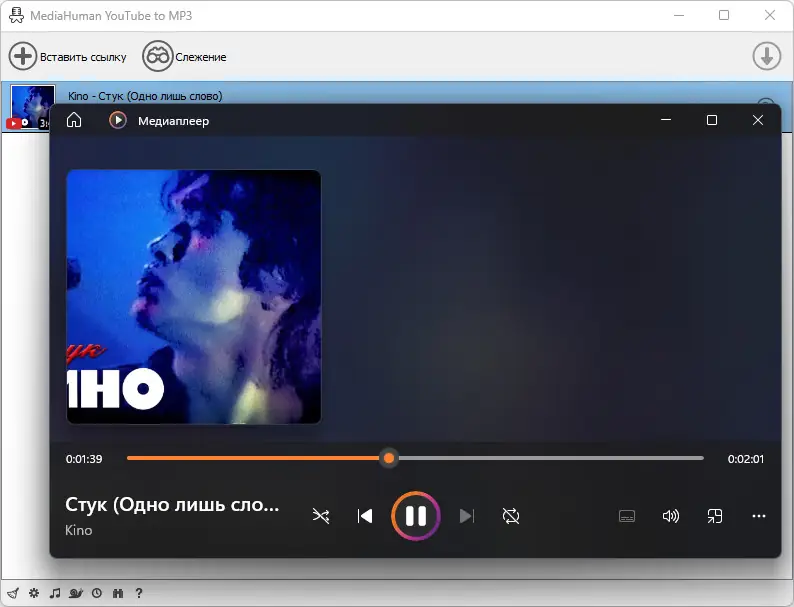Click the binoculars icon in status bar
This screenshot has width=794, height=607.
118,593
